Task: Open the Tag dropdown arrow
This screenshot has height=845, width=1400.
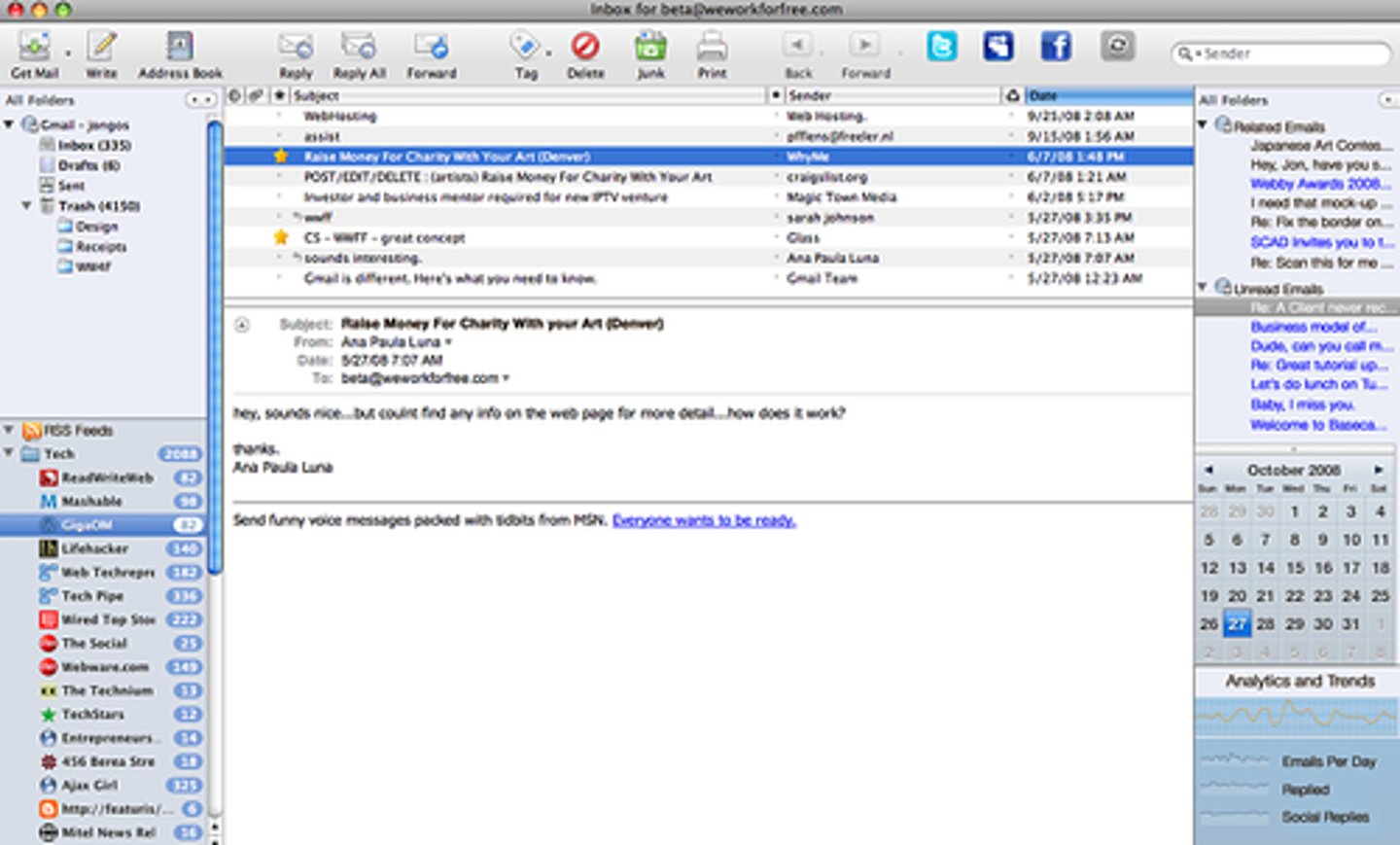Action: (548, 52)
